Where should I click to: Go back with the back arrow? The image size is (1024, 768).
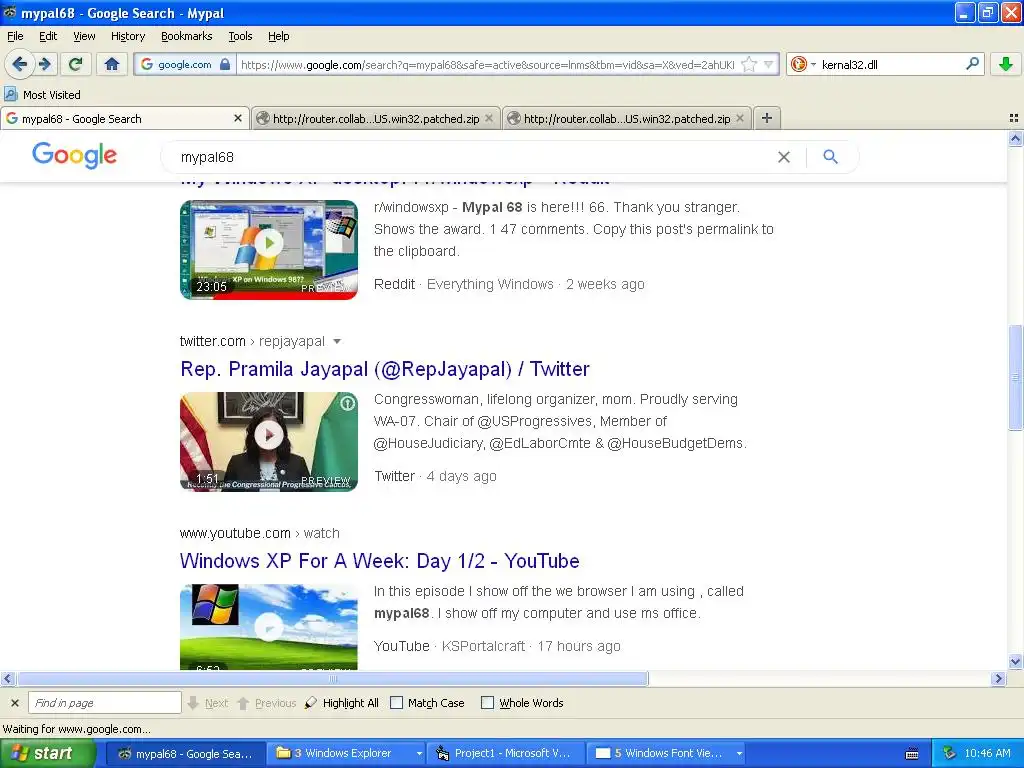point(20,64)
